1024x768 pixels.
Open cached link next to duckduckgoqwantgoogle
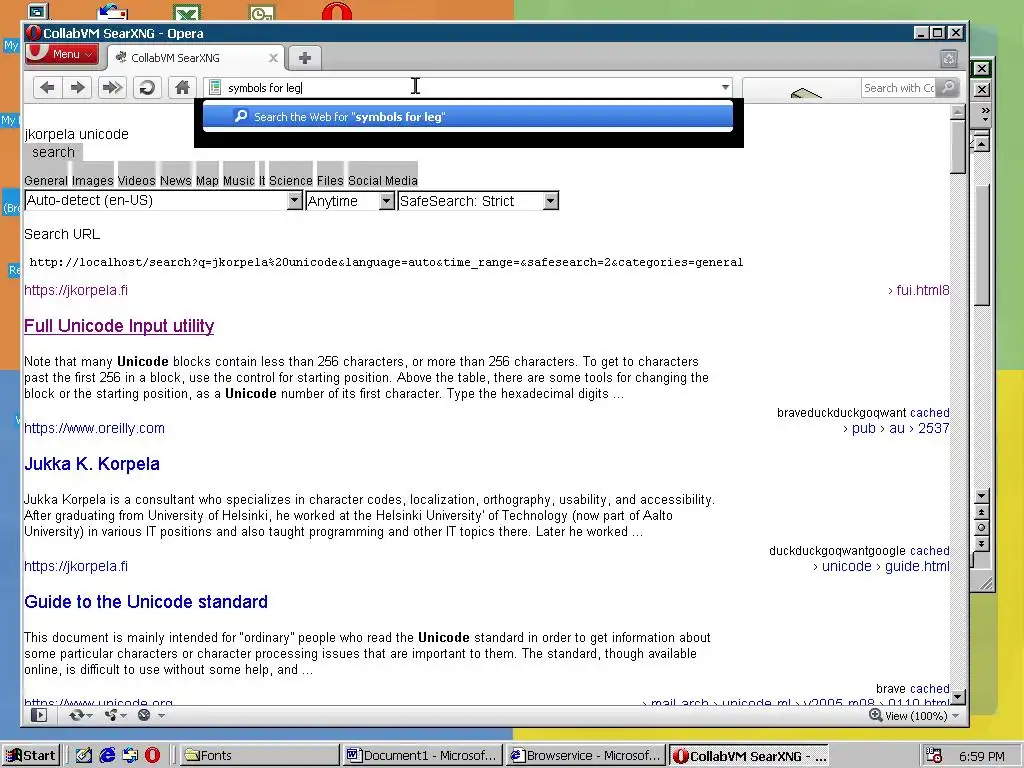[929, 551]
